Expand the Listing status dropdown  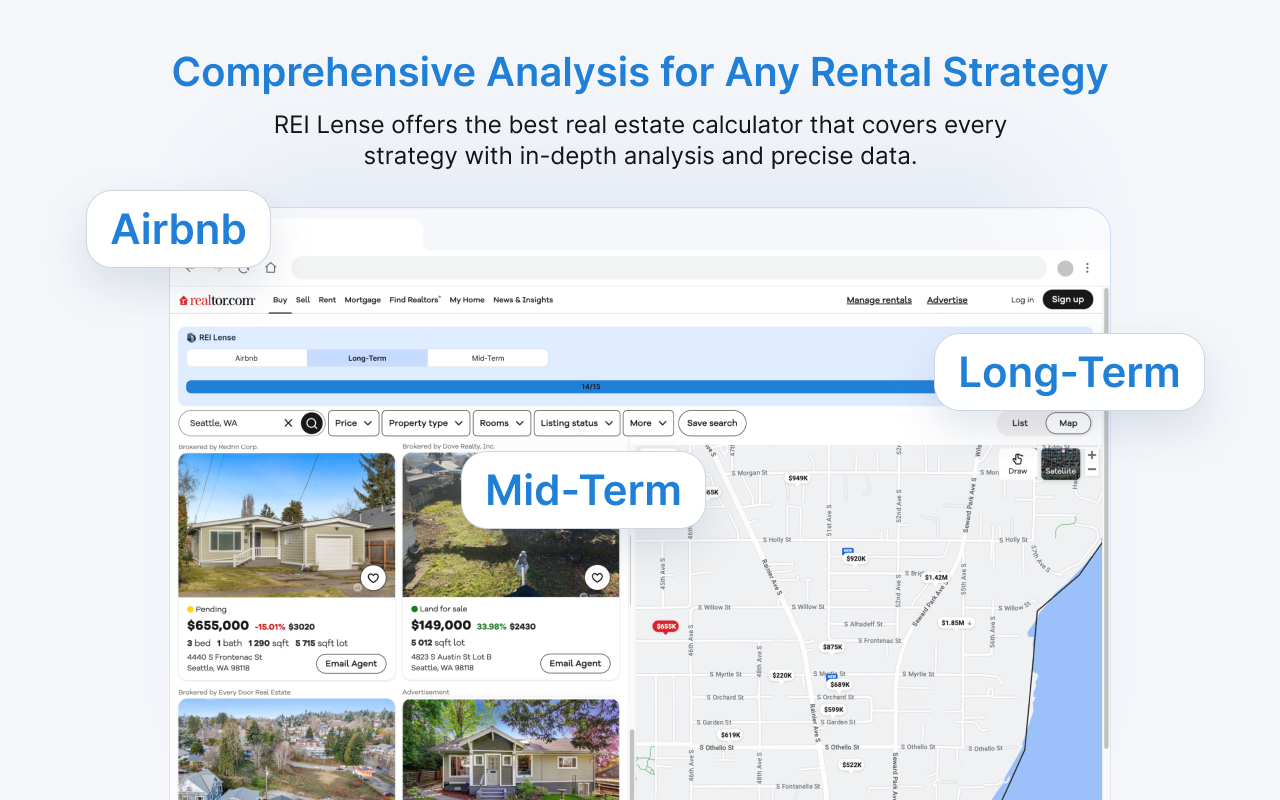pos(577,423)
